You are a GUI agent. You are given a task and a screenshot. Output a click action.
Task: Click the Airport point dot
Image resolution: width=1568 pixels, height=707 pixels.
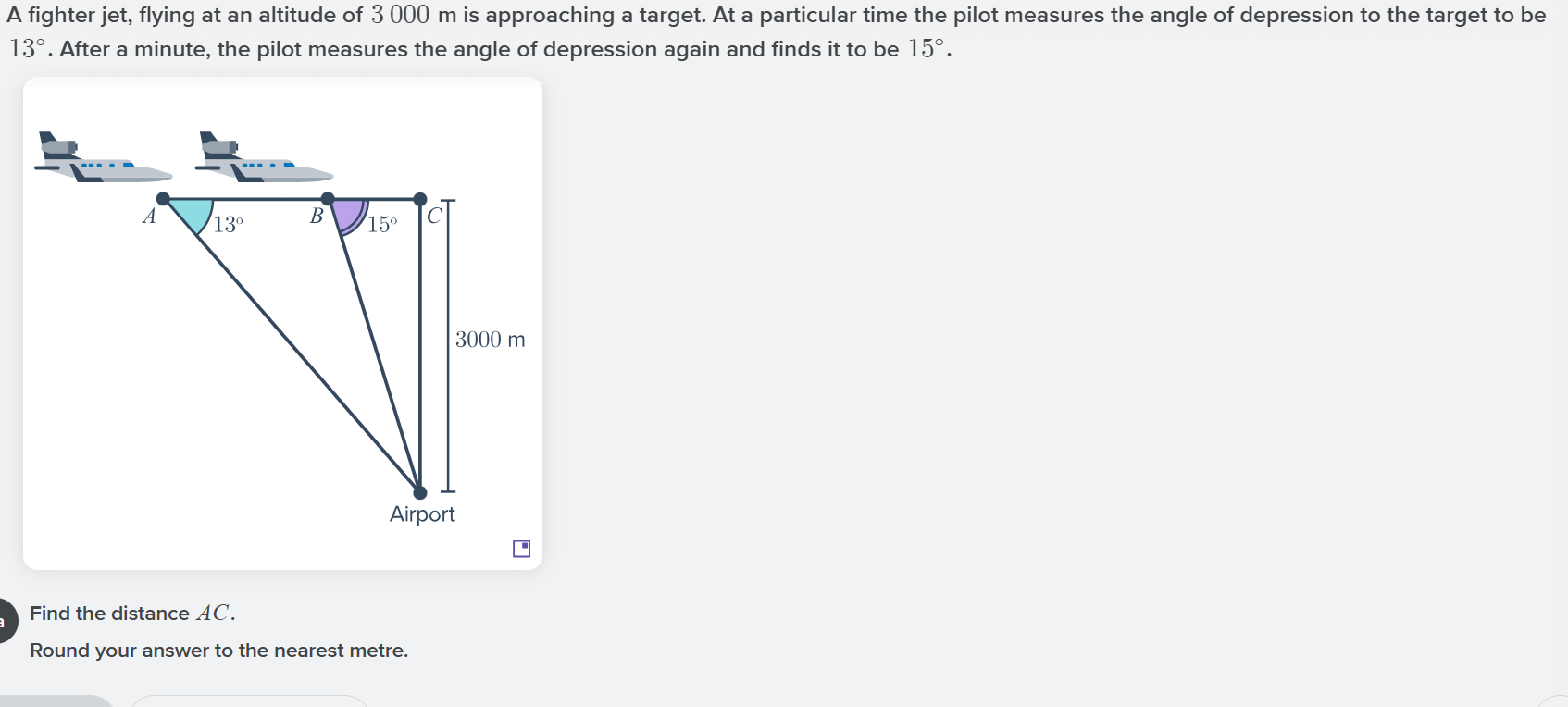[420, 492]
